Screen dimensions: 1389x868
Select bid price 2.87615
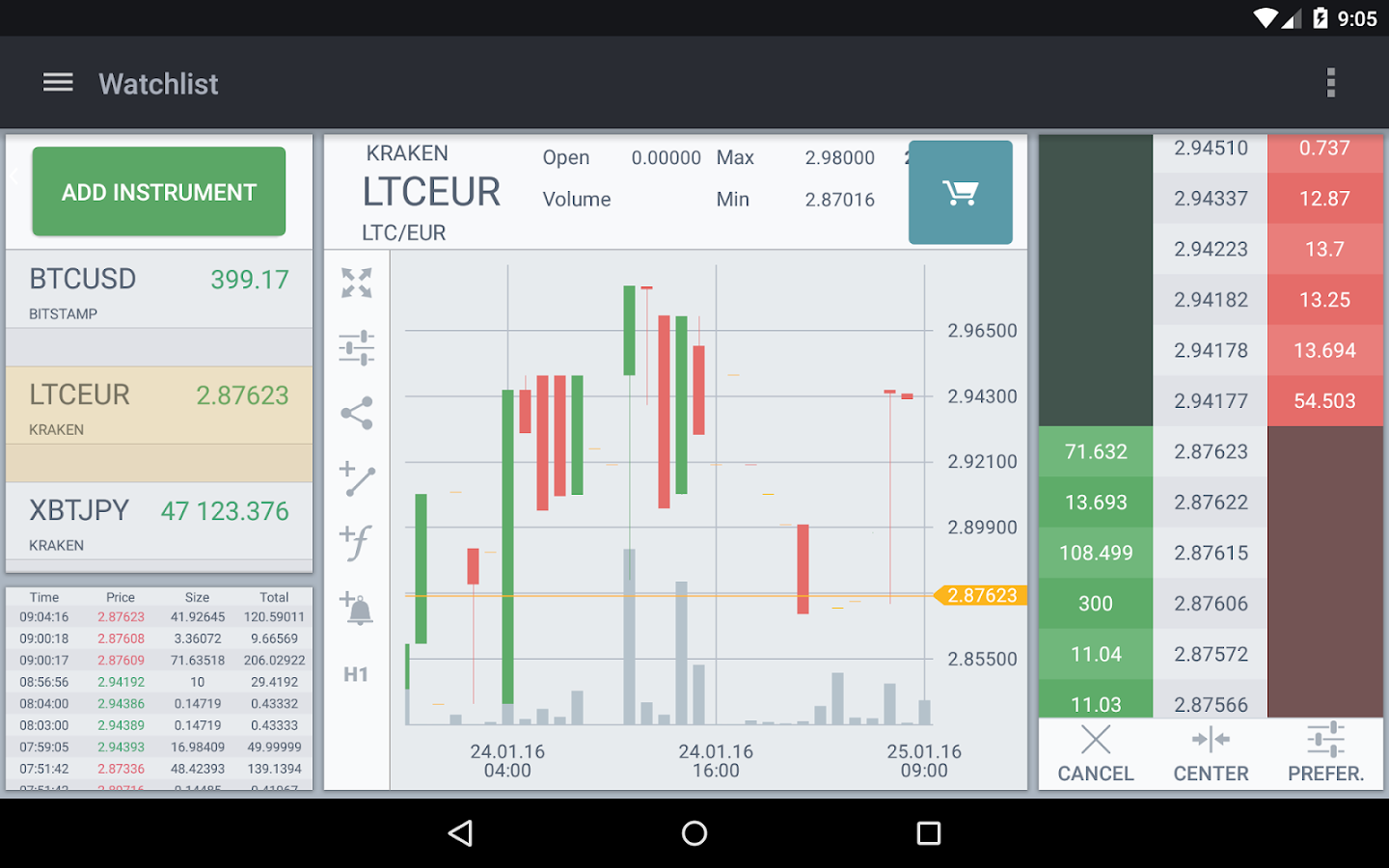click(x=1211, y=553)
